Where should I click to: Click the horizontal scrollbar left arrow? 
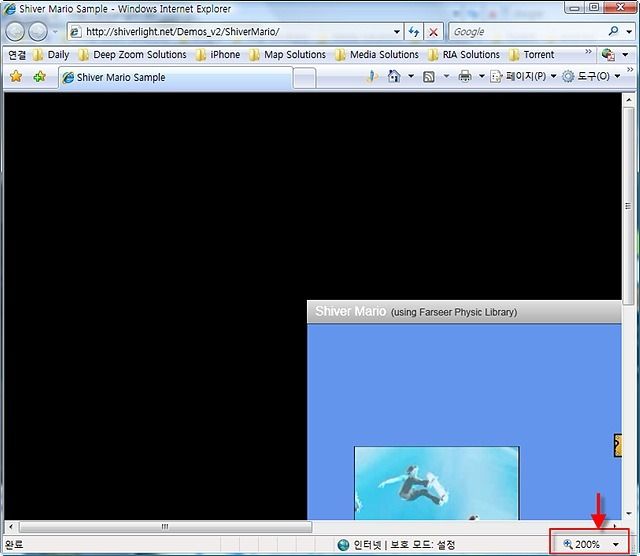(x=11, y=526)
